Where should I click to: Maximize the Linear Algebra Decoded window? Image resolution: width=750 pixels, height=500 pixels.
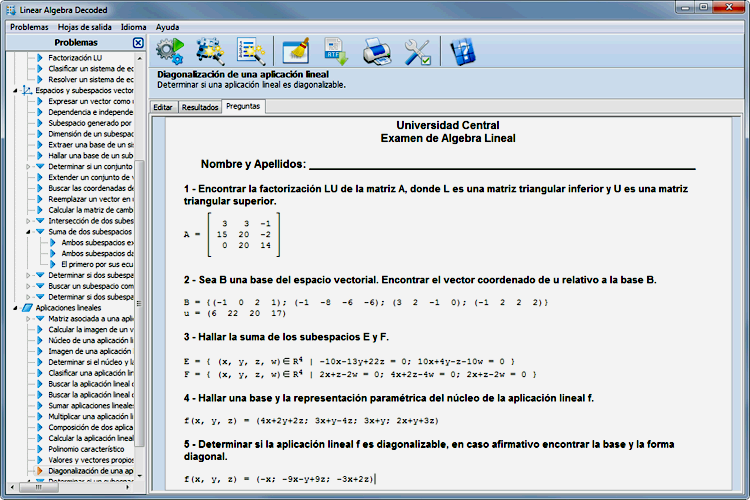(704, 7)
